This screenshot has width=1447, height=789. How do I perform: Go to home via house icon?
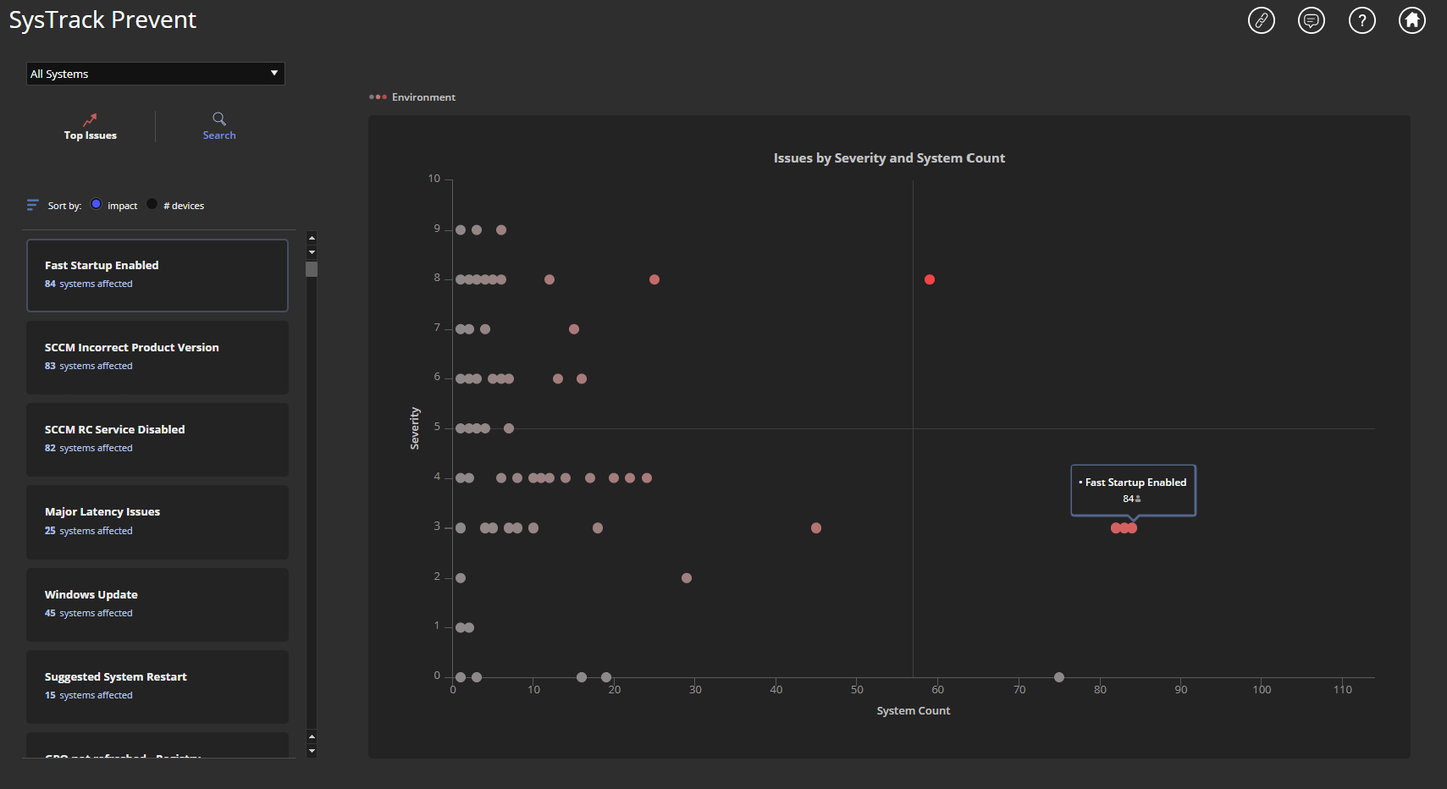click(x=1412, y=20)
